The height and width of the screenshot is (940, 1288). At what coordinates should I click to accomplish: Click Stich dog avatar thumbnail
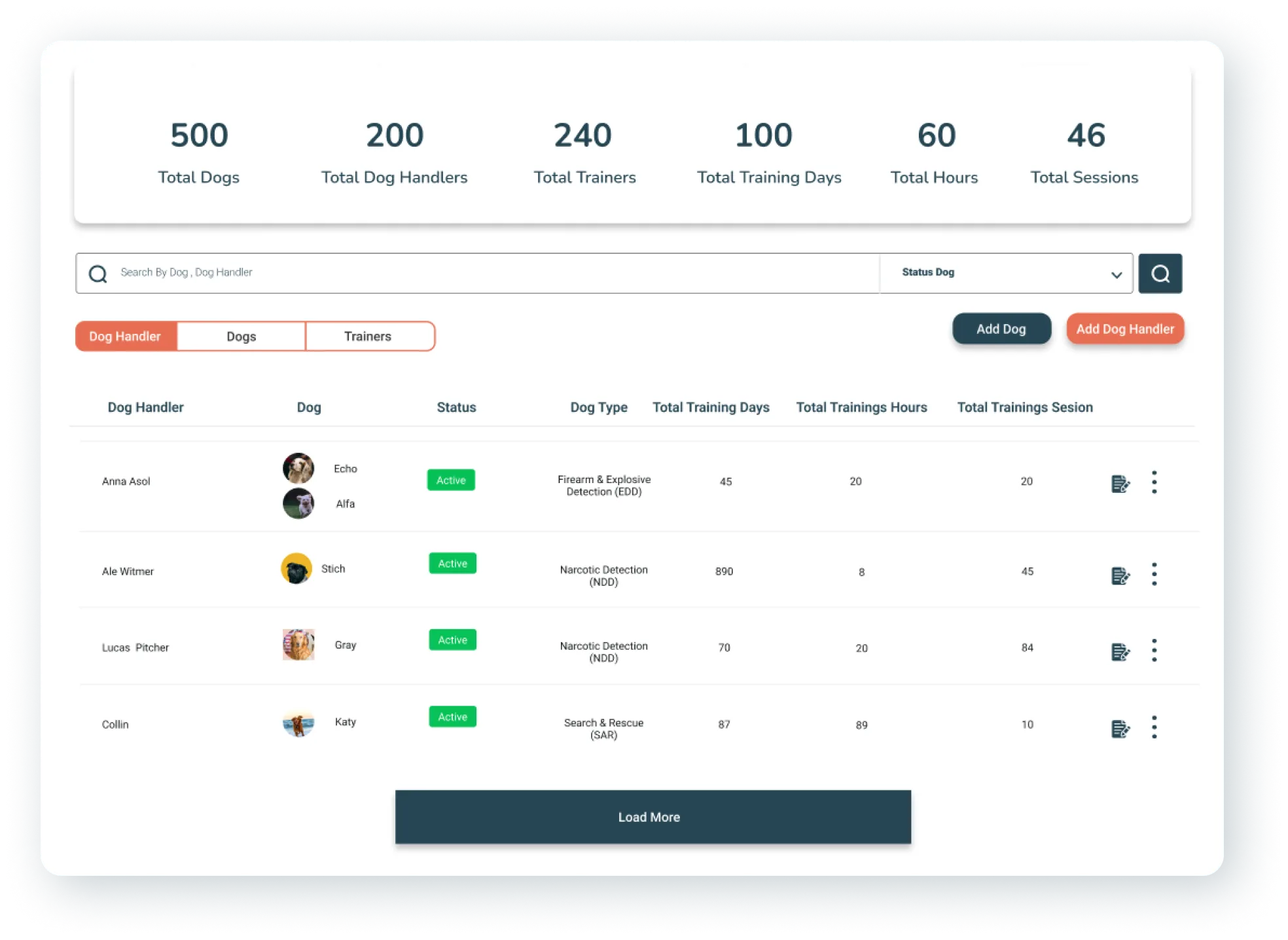296,569
